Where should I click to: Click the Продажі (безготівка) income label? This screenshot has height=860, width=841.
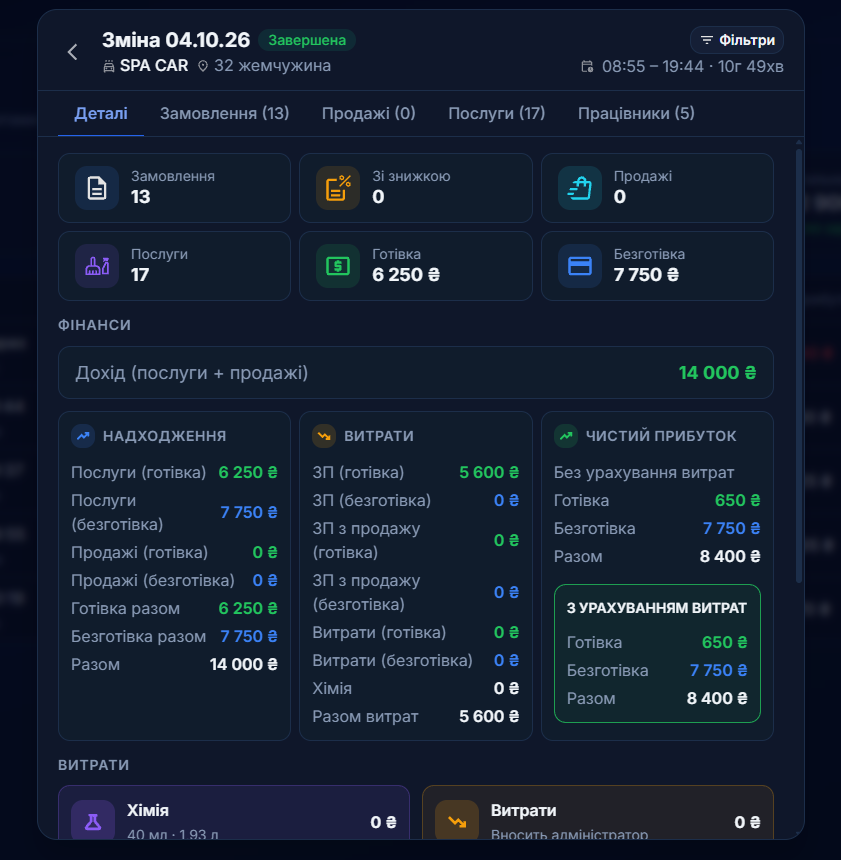(153, 580)
